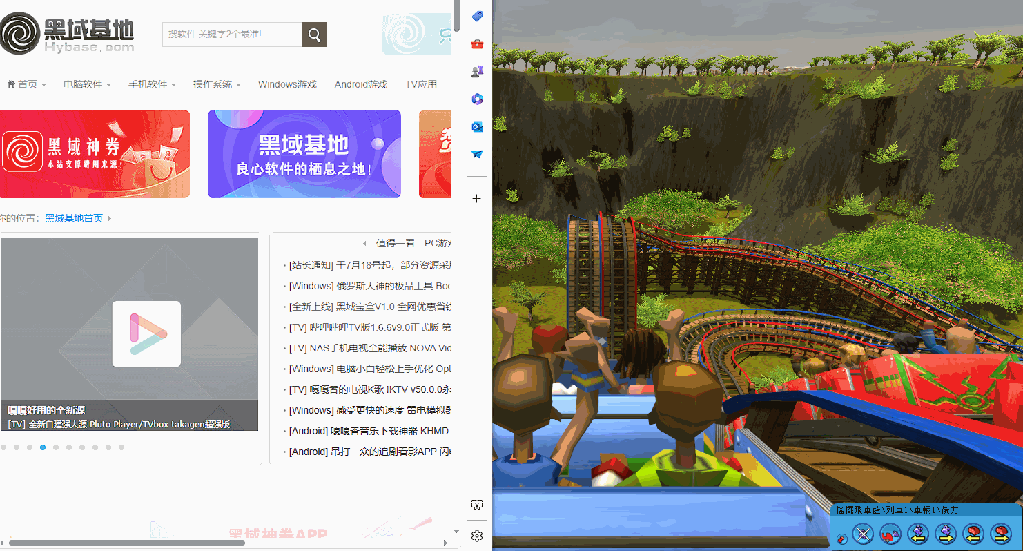Image resolution: width=1023 pixels, height=551 pixels.
Task: Click the ride camera panel title bar
Action: 926,510
